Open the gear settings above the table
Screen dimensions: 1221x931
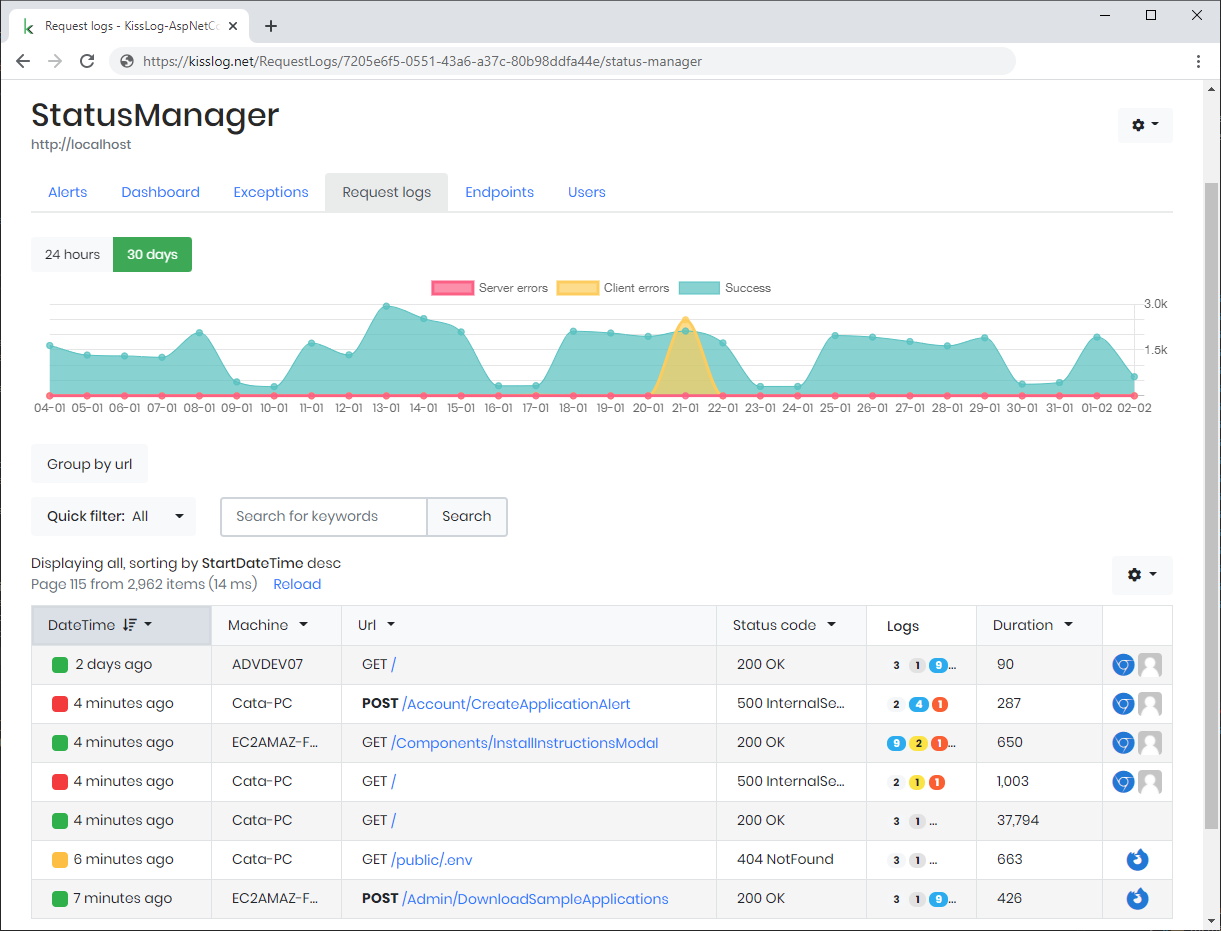1142,575
